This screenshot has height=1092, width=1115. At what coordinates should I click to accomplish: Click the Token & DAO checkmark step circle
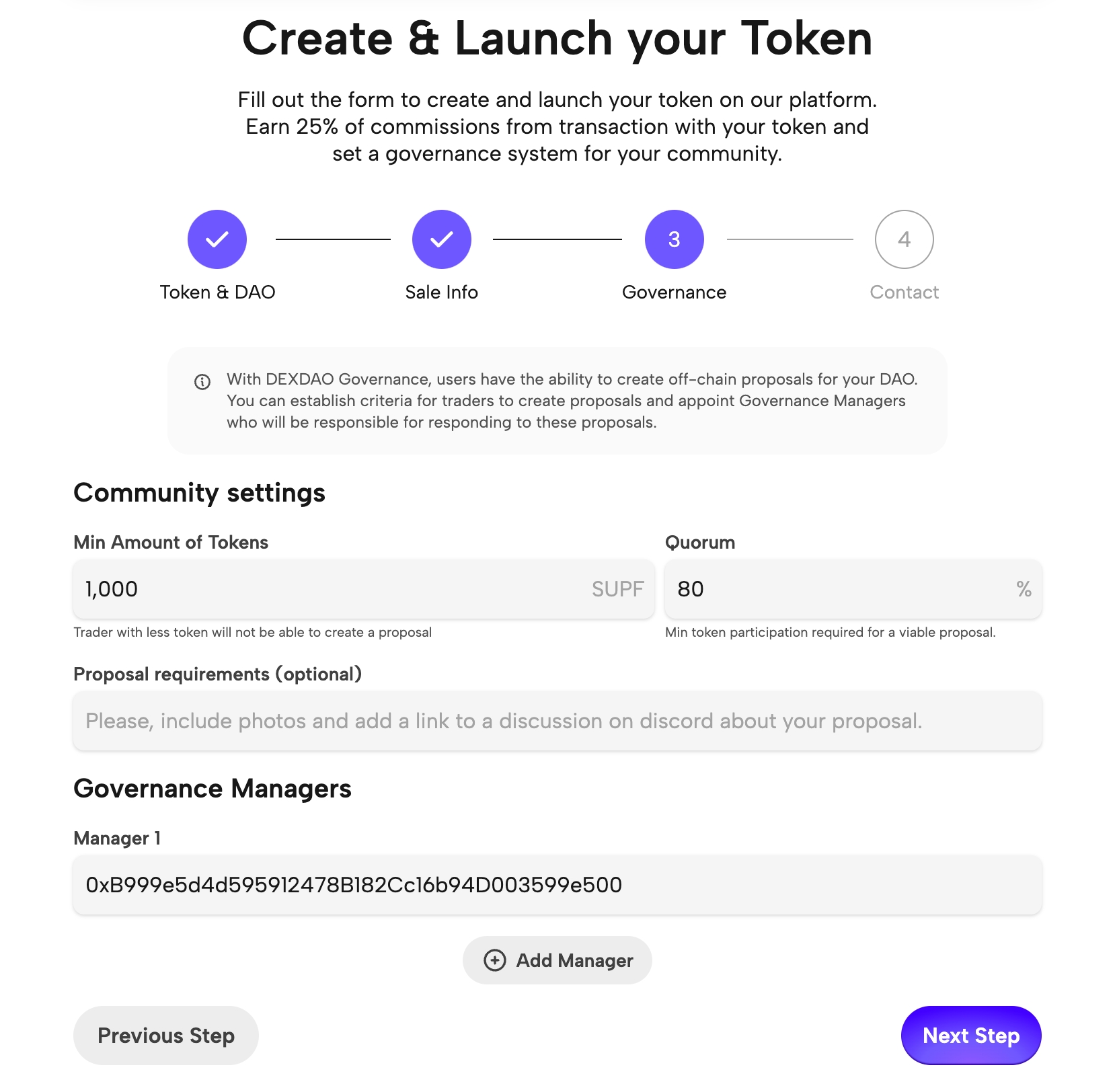217,239
